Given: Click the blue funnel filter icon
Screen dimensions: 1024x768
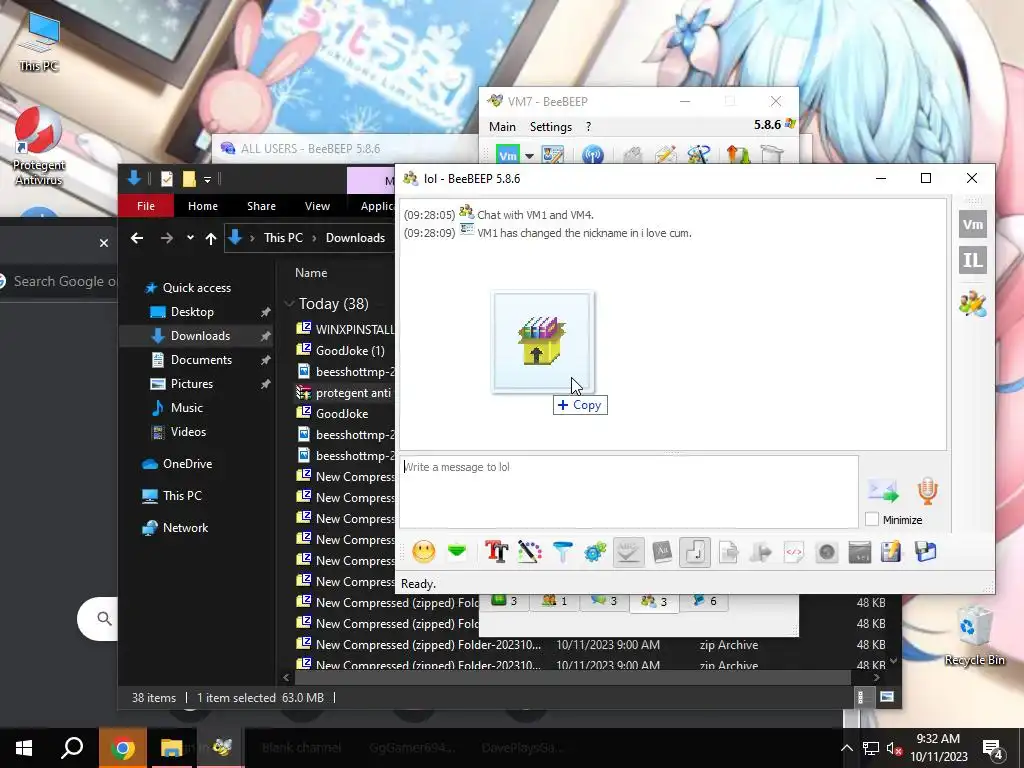Looking at the screenshot, I should click(x=562, y=552).
